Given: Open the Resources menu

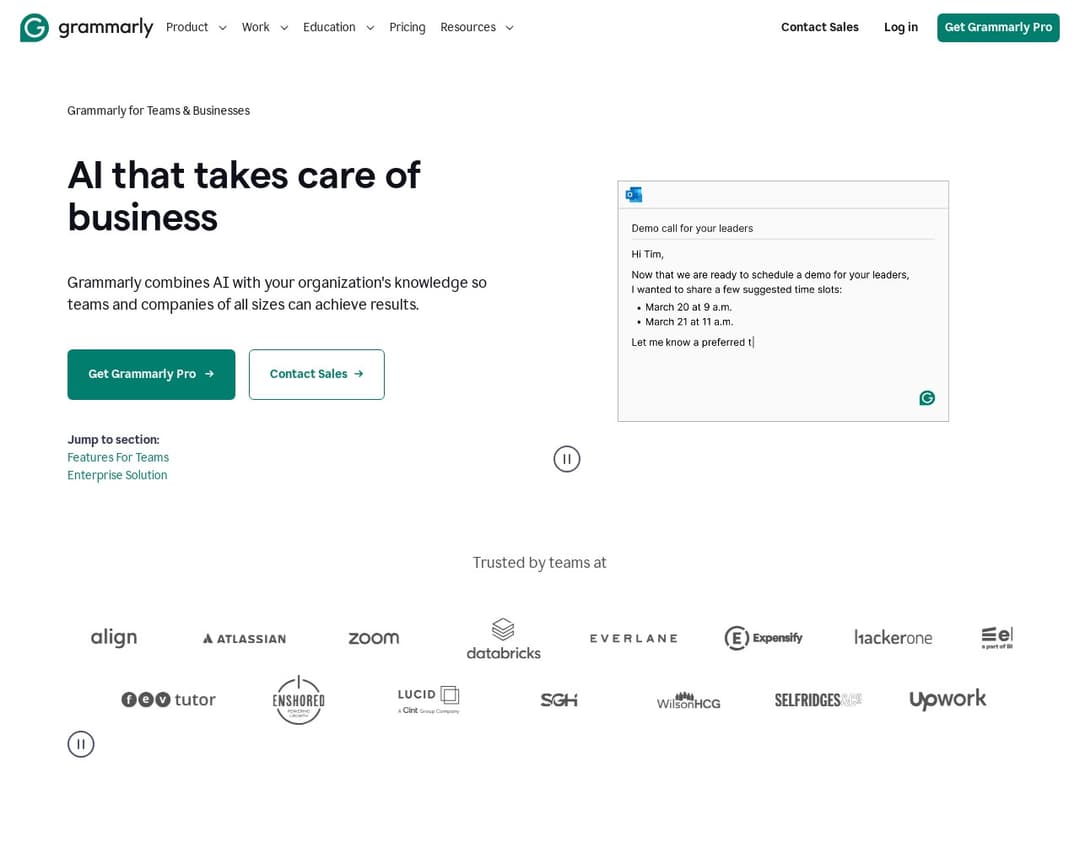Looking at the screenshot, I should coord(477,27).
